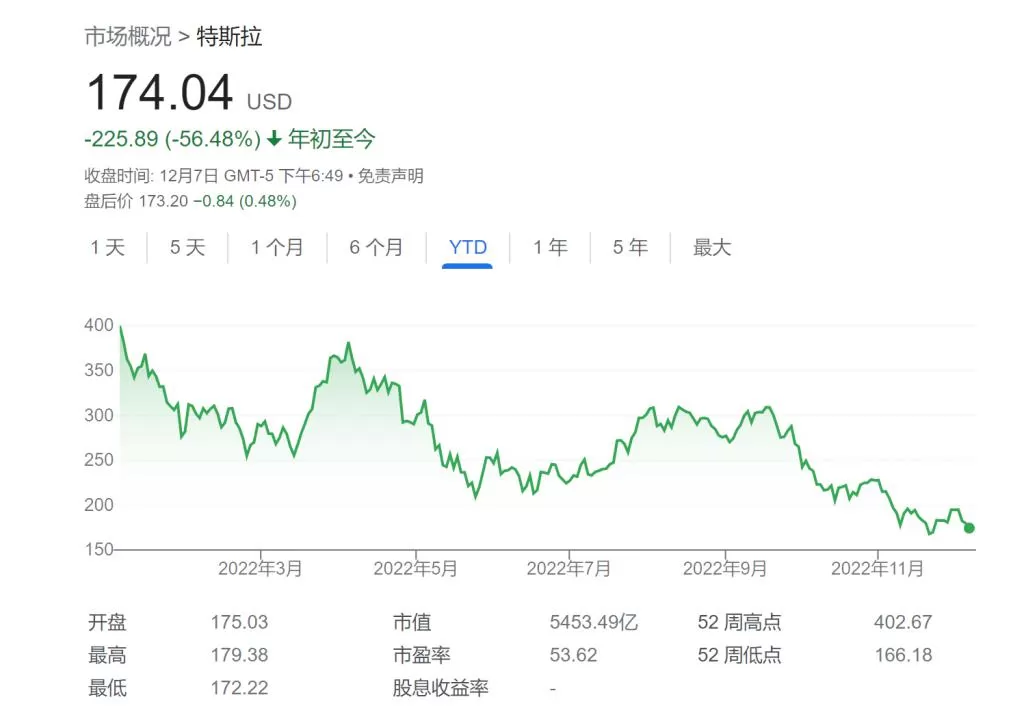Click the 174.04 price figure

click(160, 93)
